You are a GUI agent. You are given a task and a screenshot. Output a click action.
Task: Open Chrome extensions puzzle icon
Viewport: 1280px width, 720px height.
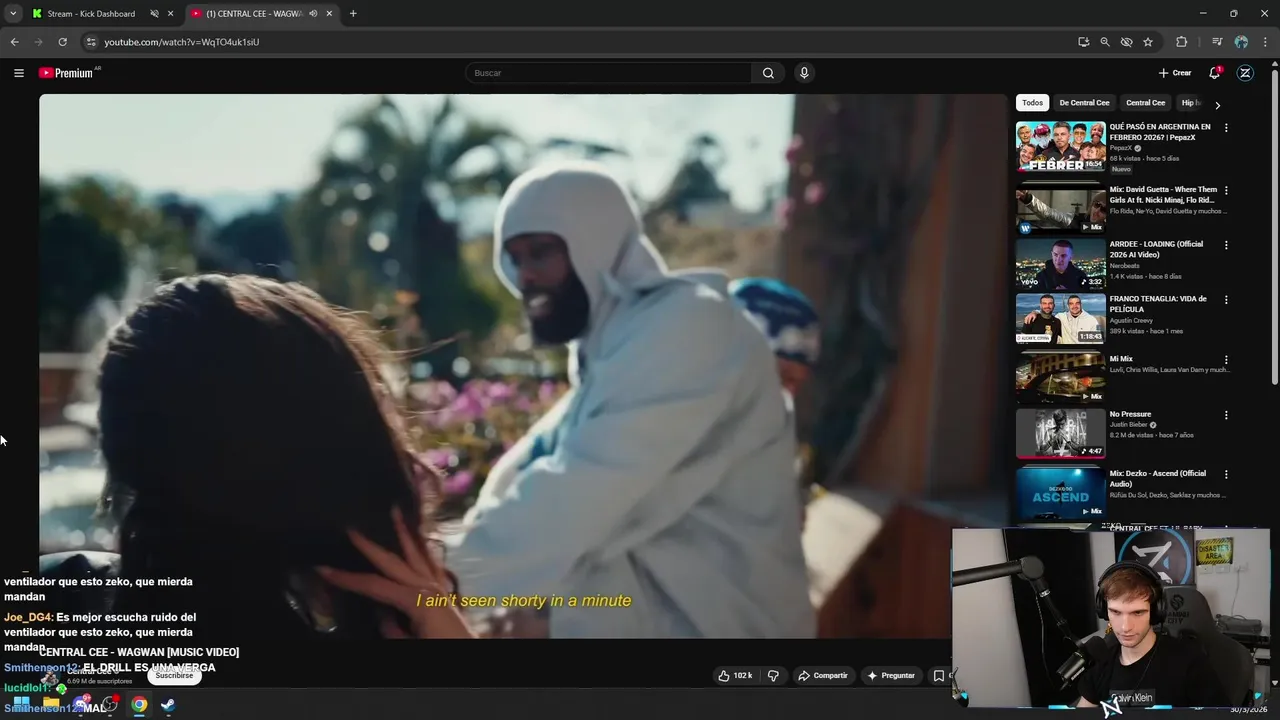pyautogui.click(x=1182, y=42)
